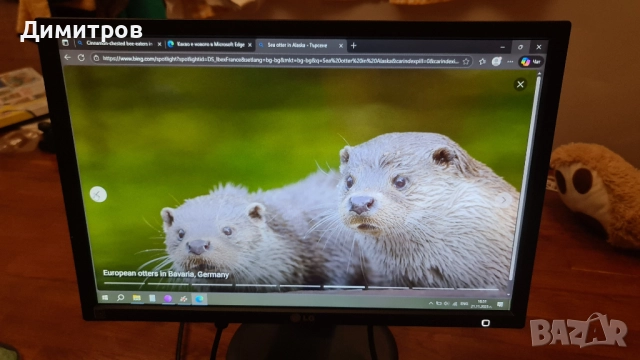Show the next spotlight image
Viewport: 640px width, 360px height.
(x=504, y=200)
